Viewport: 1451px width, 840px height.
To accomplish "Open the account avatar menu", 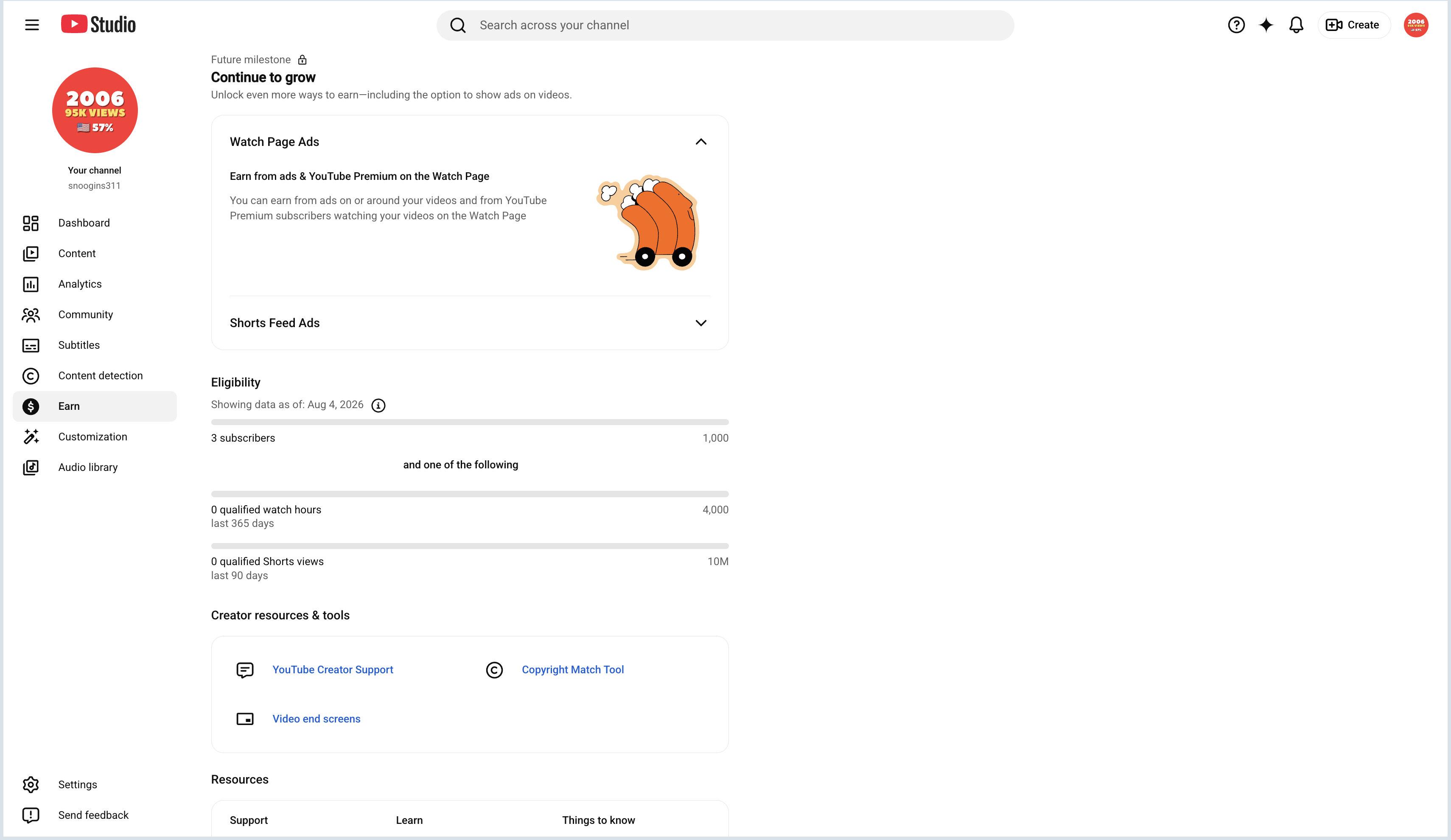I will click(x=1416, y=25).
